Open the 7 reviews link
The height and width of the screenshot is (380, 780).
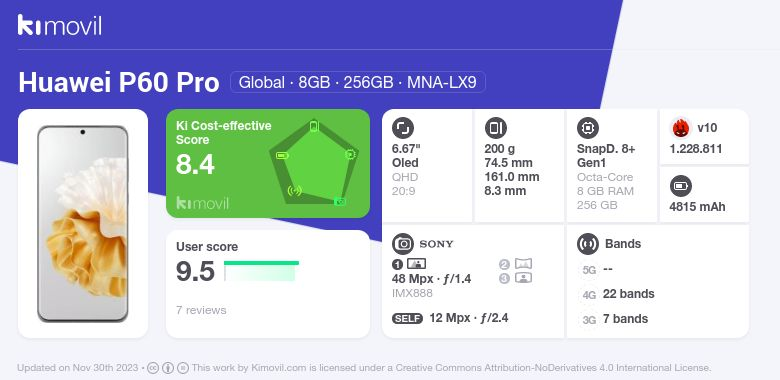(201, 310)
